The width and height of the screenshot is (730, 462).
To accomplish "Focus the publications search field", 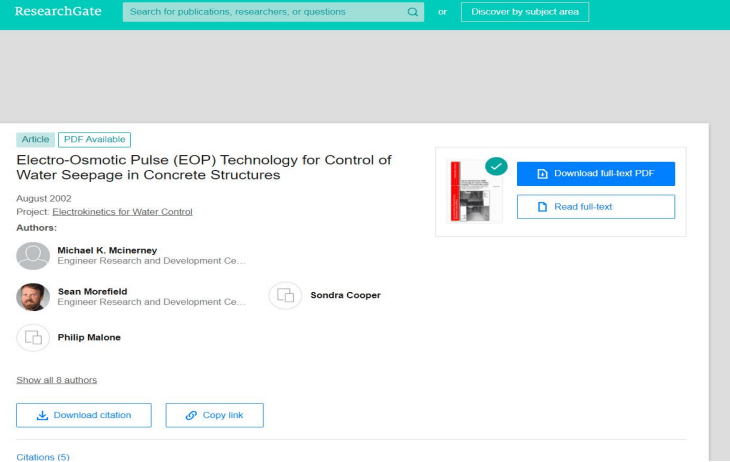I will click(273, 12).
